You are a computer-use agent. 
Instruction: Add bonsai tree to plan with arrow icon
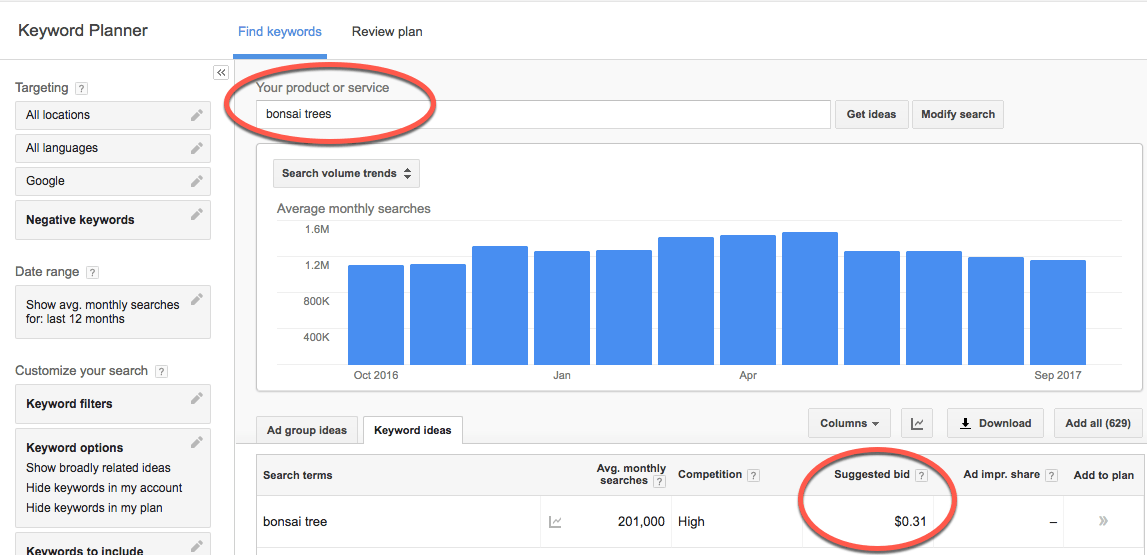(x=1103, y=522)
